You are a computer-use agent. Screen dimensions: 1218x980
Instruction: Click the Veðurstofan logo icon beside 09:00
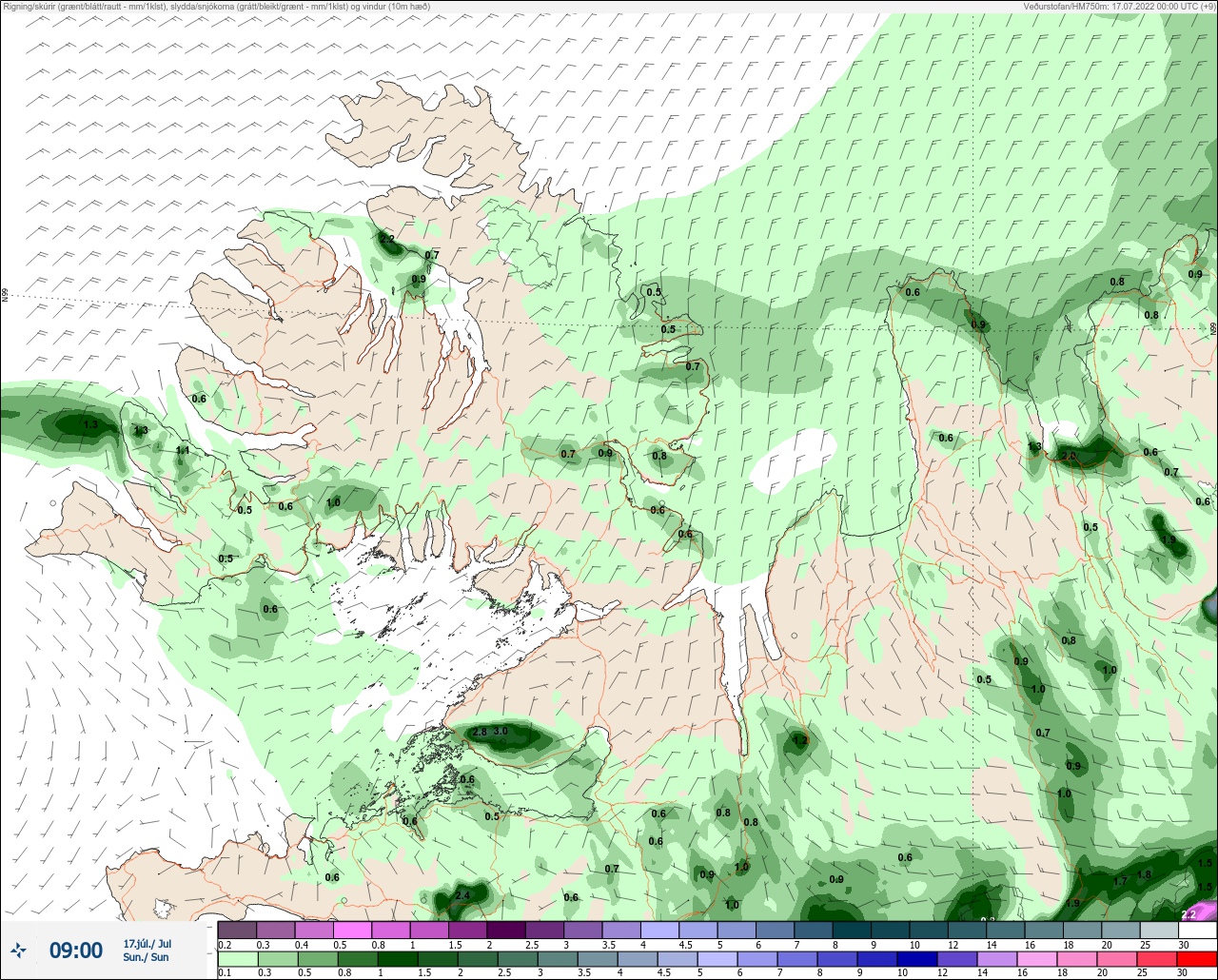[x=18, y=950]
